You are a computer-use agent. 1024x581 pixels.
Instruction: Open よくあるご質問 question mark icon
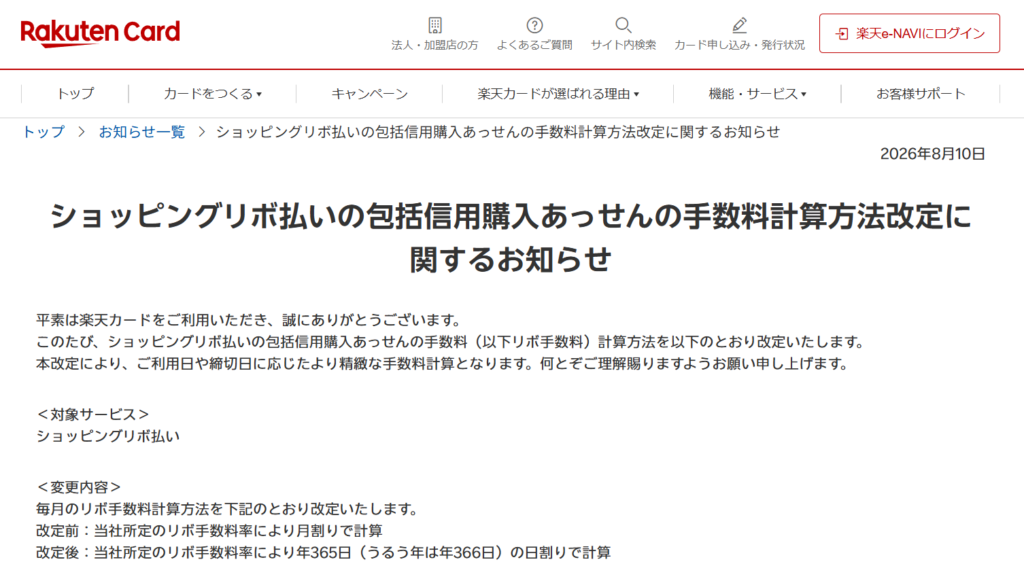[x=534, y=25]
